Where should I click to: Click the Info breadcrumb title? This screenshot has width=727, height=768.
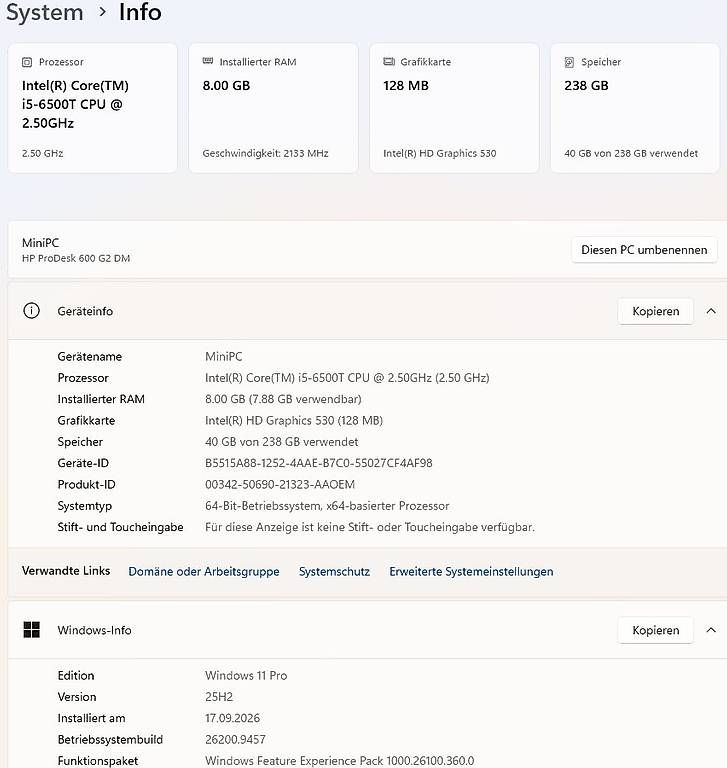(140, 12)
